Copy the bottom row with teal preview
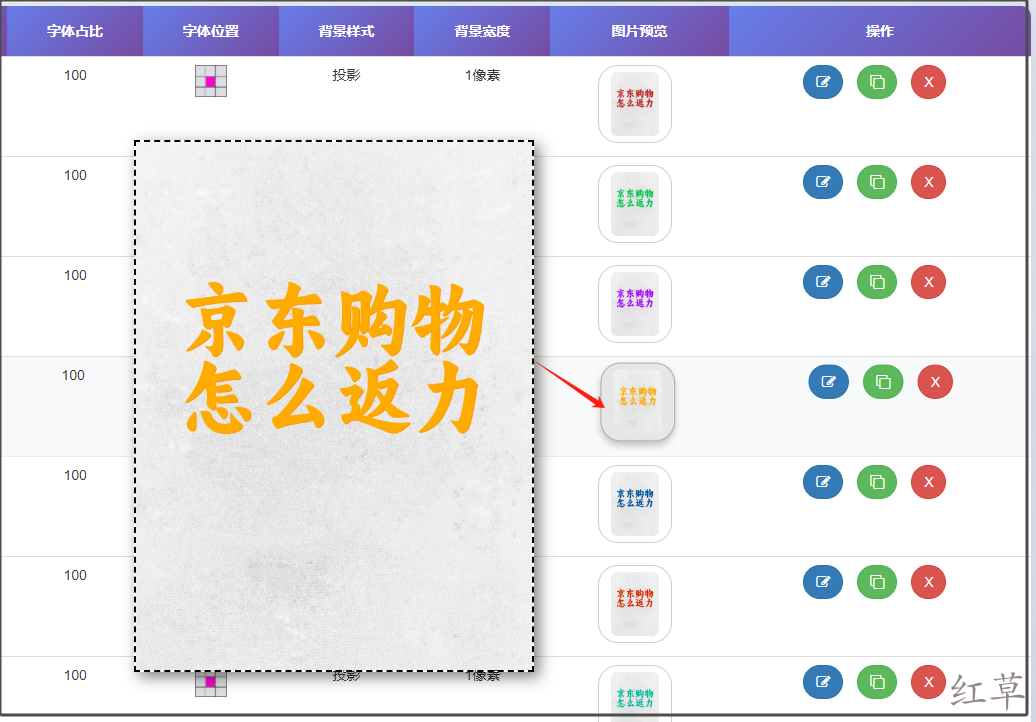 (x=877, y=682)
